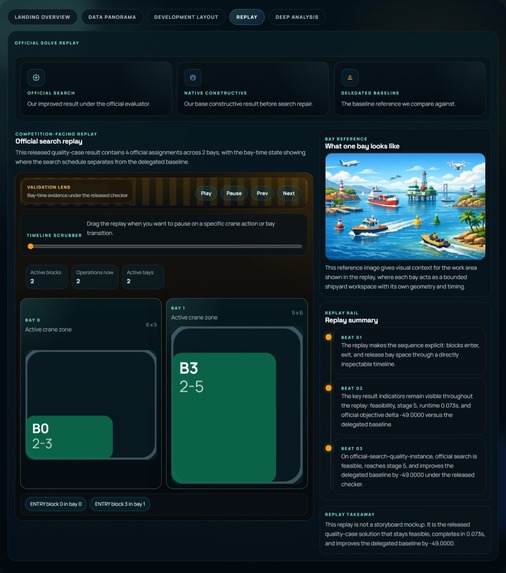Pause the replay
Screen dimensions: 506x573
tap(234, 193)
